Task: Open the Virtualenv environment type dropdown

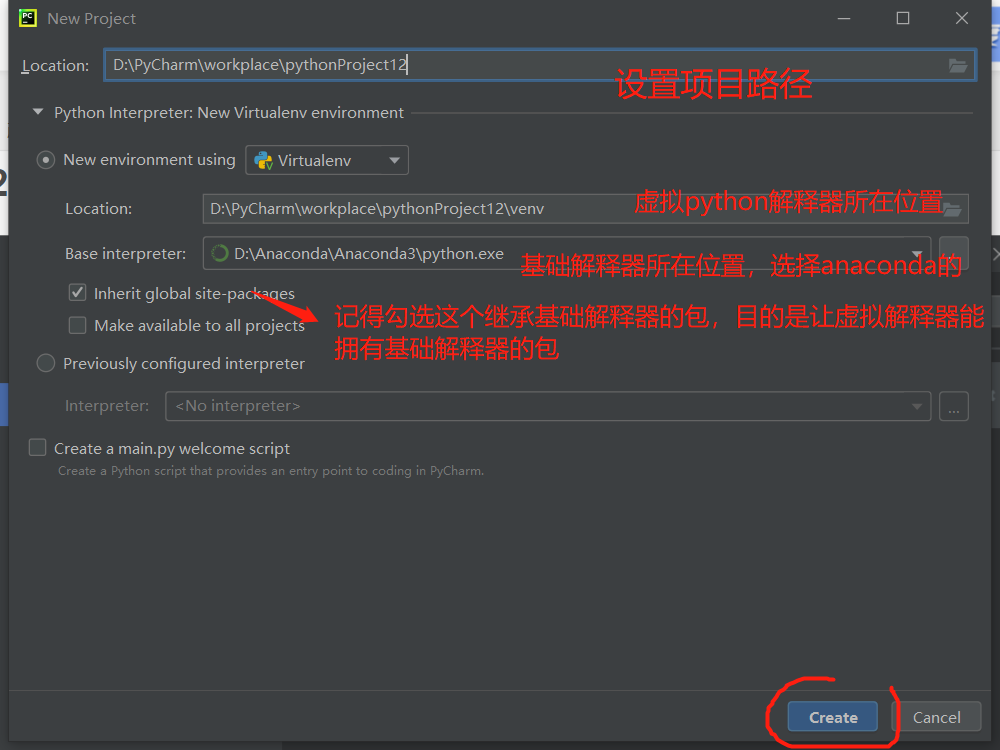Action: point(327,160)
